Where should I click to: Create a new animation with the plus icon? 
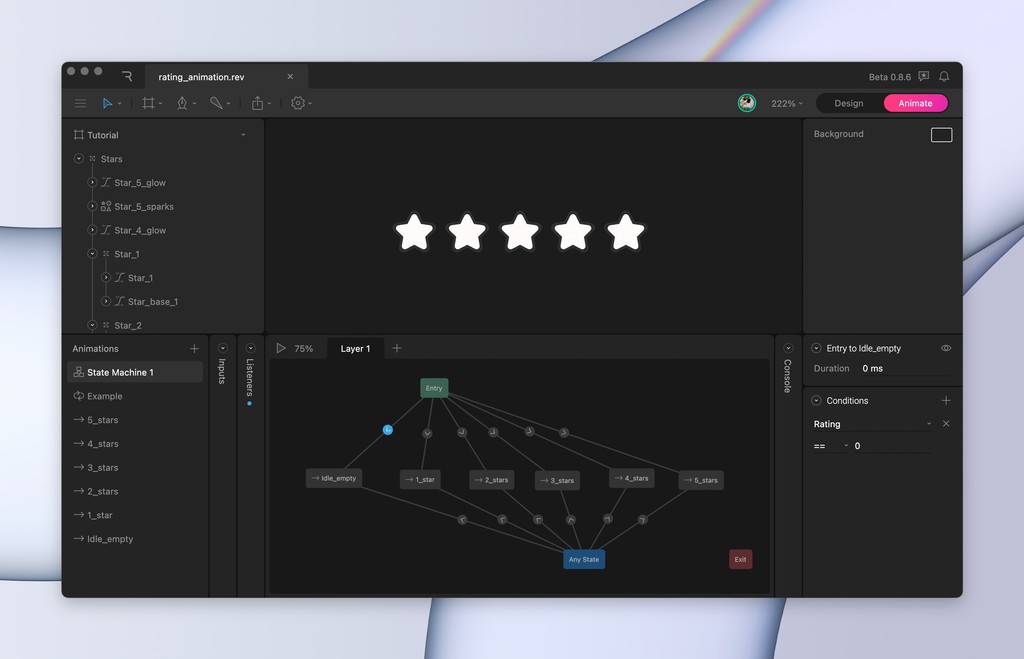[x=193, y=349]
